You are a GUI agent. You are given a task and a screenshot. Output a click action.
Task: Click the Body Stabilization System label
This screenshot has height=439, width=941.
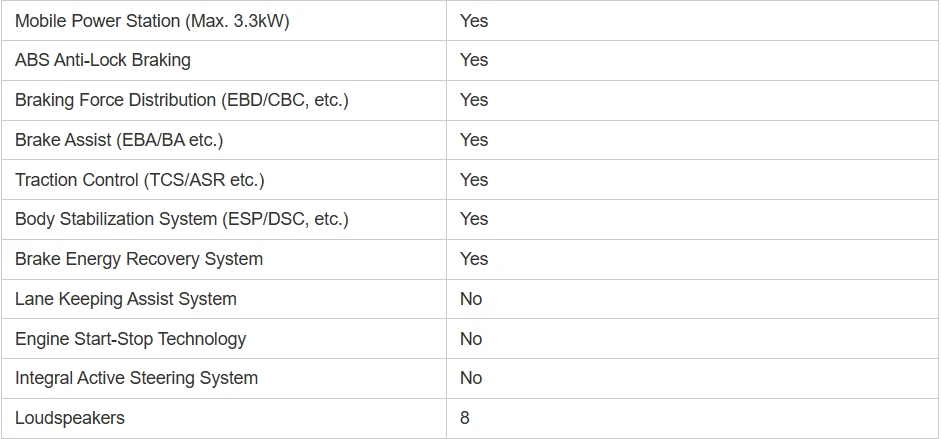[x=181, y=219]
